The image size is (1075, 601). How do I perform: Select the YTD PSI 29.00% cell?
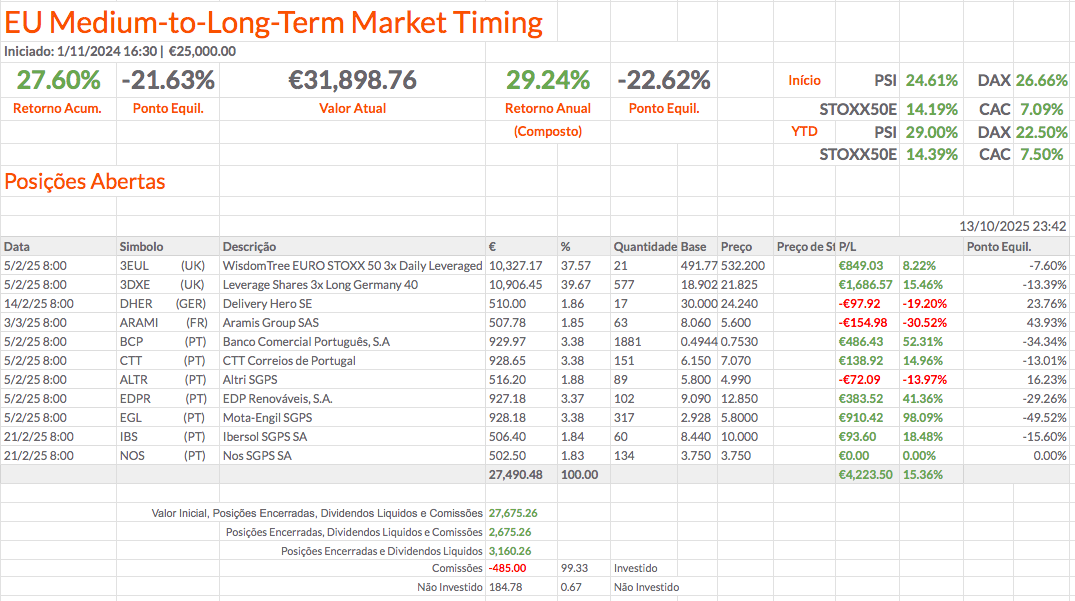point(930,132)
